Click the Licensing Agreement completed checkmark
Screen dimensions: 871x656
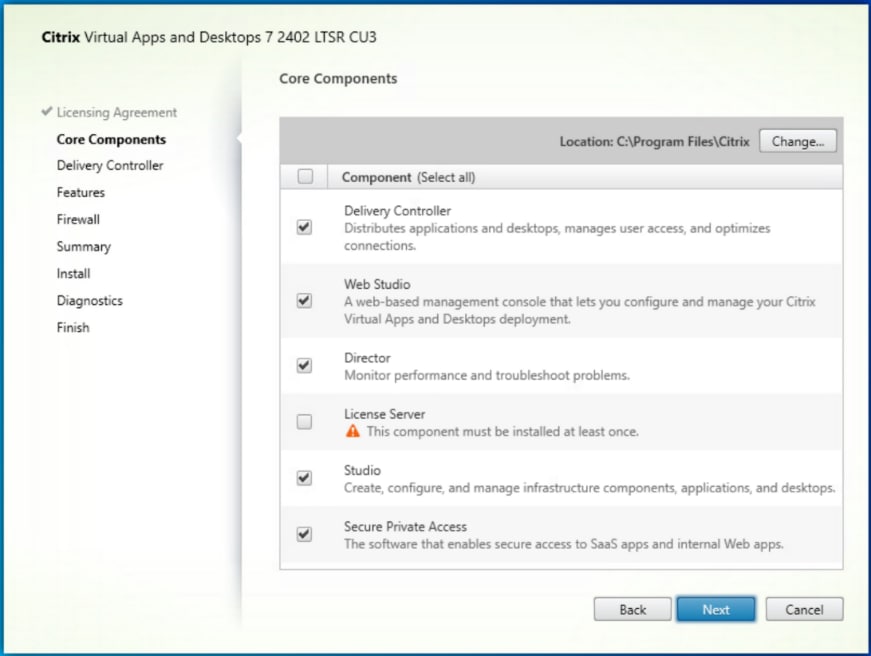click(47, 111)
